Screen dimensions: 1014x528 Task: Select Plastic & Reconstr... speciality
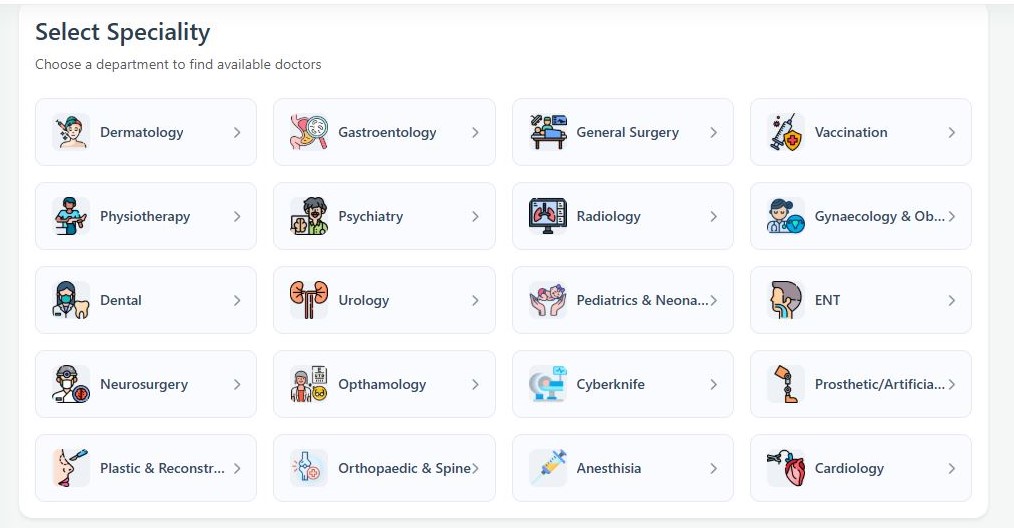coord(146,468)
